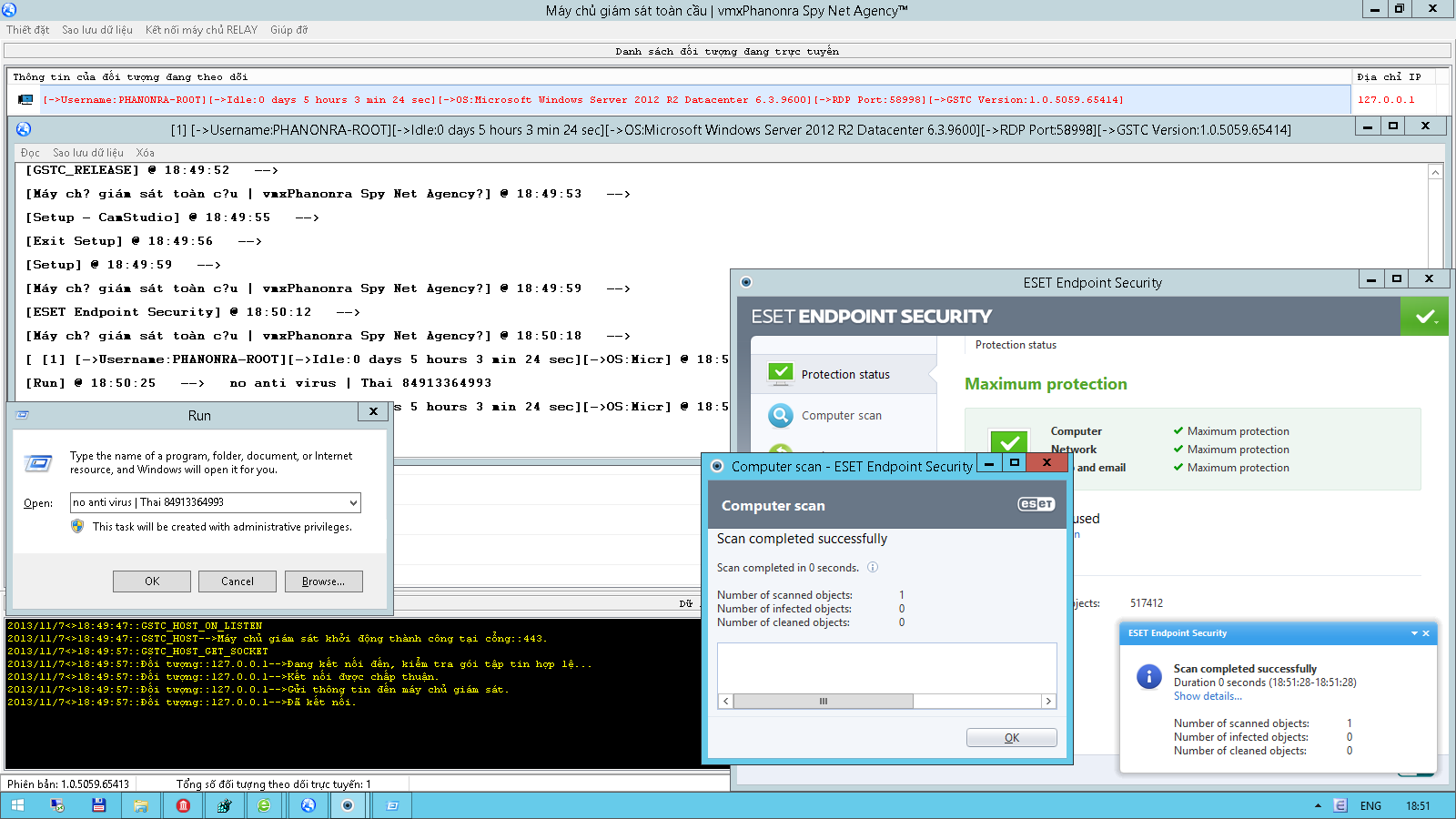
Task: Click scan log scrollbar right arrow
Action: coord(1048,702)
